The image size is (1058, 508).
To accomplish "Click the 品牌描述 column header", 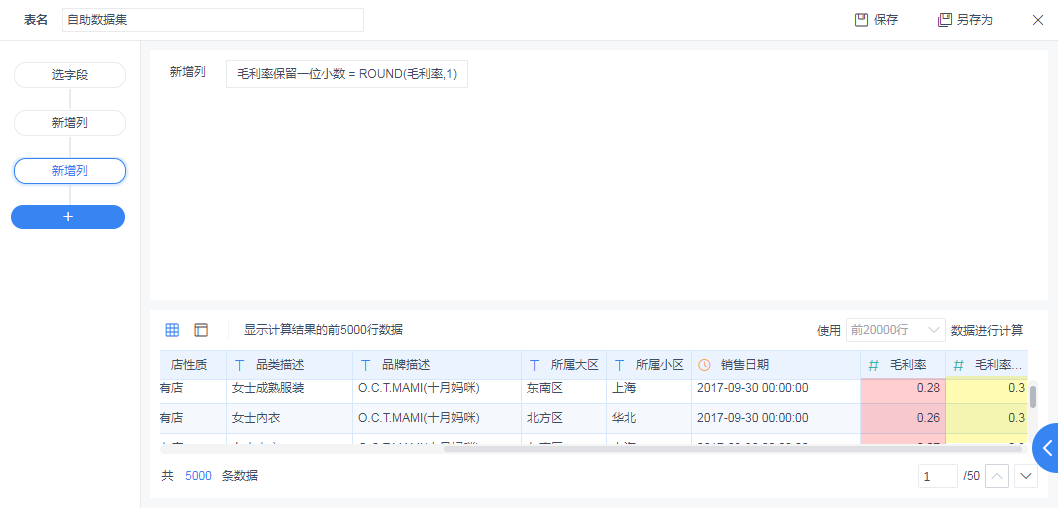I will coord(437,365).
